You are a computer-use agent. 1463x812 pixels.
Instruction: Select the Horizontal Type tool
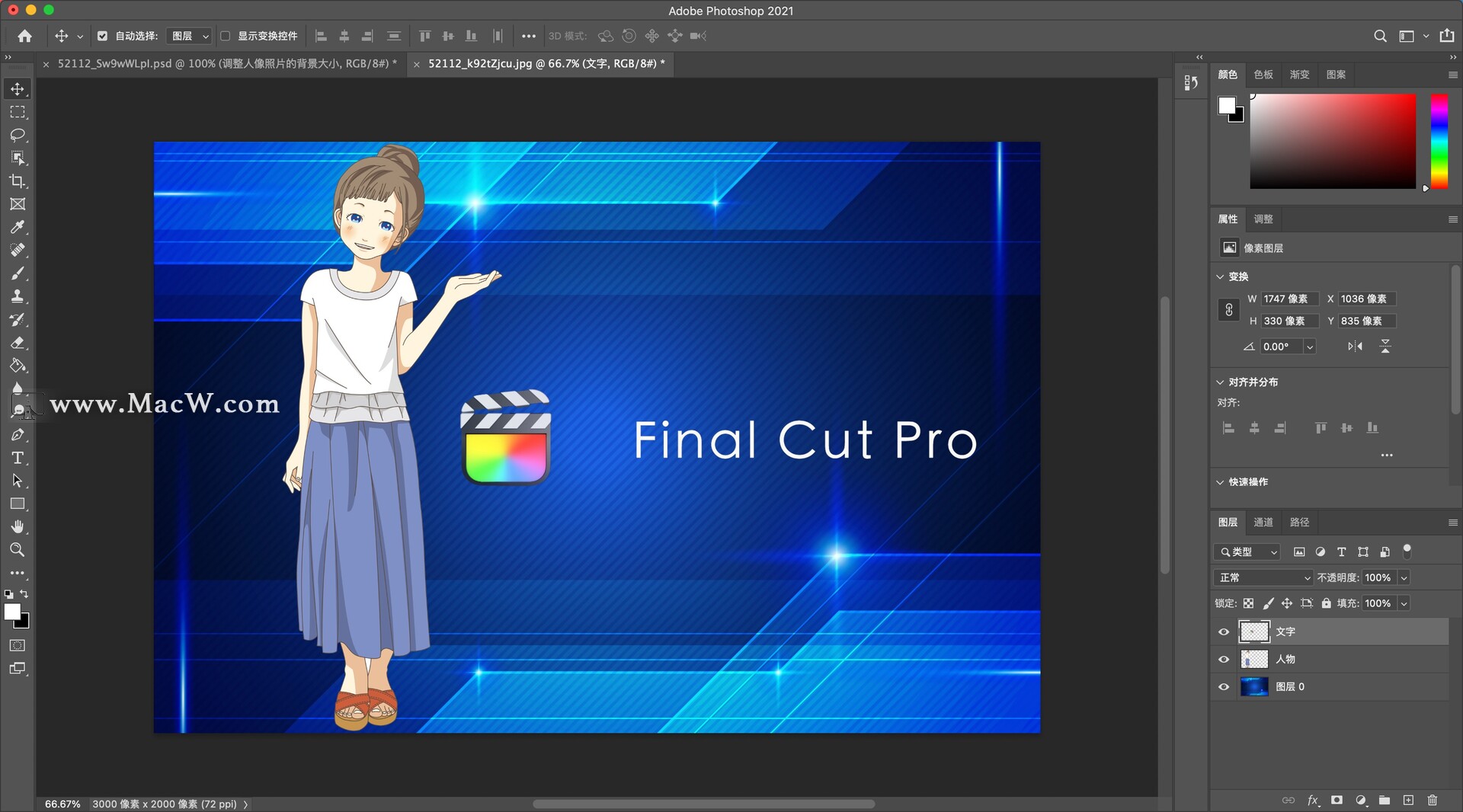click(x=18, y=458)
